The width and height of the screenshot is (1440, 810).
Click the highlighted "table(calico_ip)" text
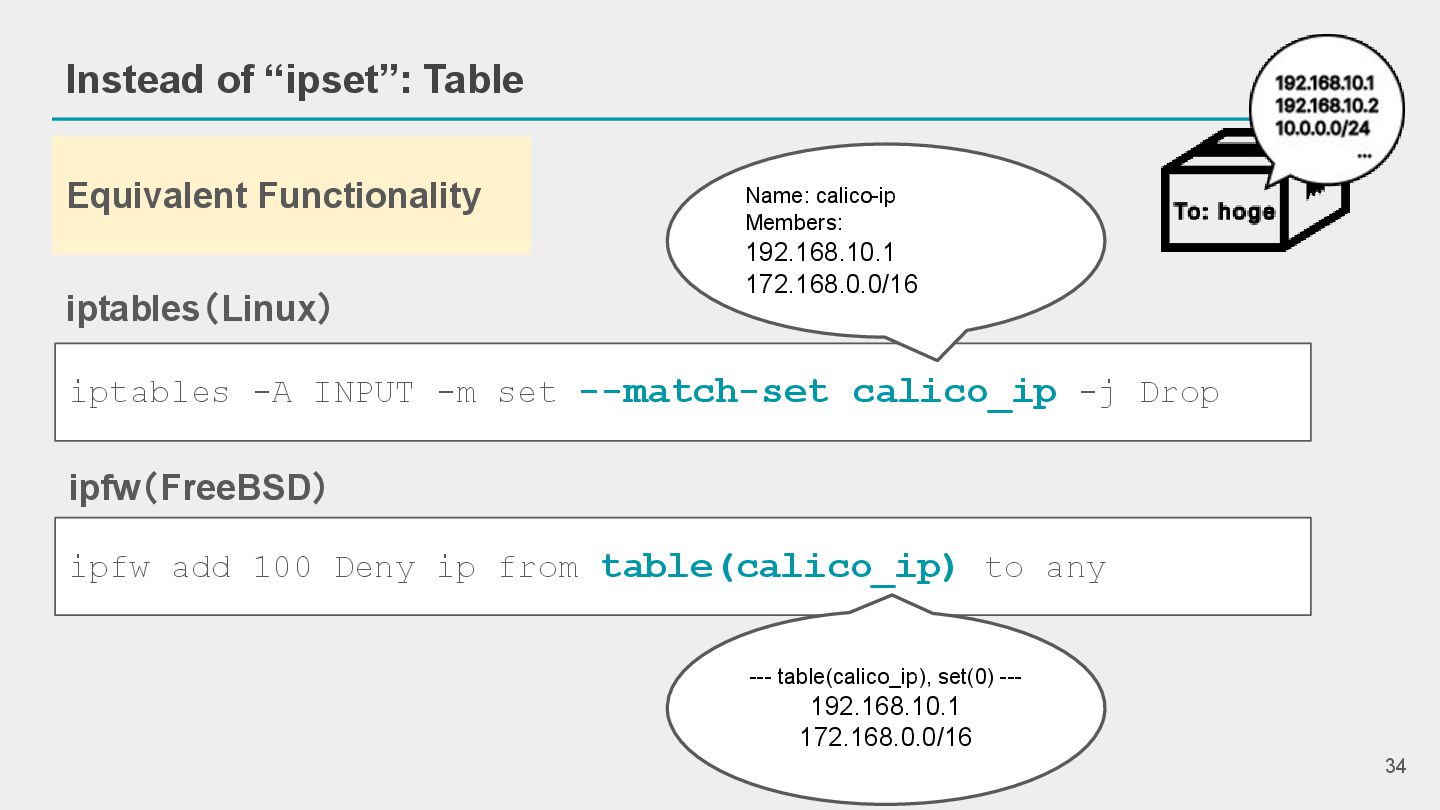pyautogui.click(x=779, y=567)
